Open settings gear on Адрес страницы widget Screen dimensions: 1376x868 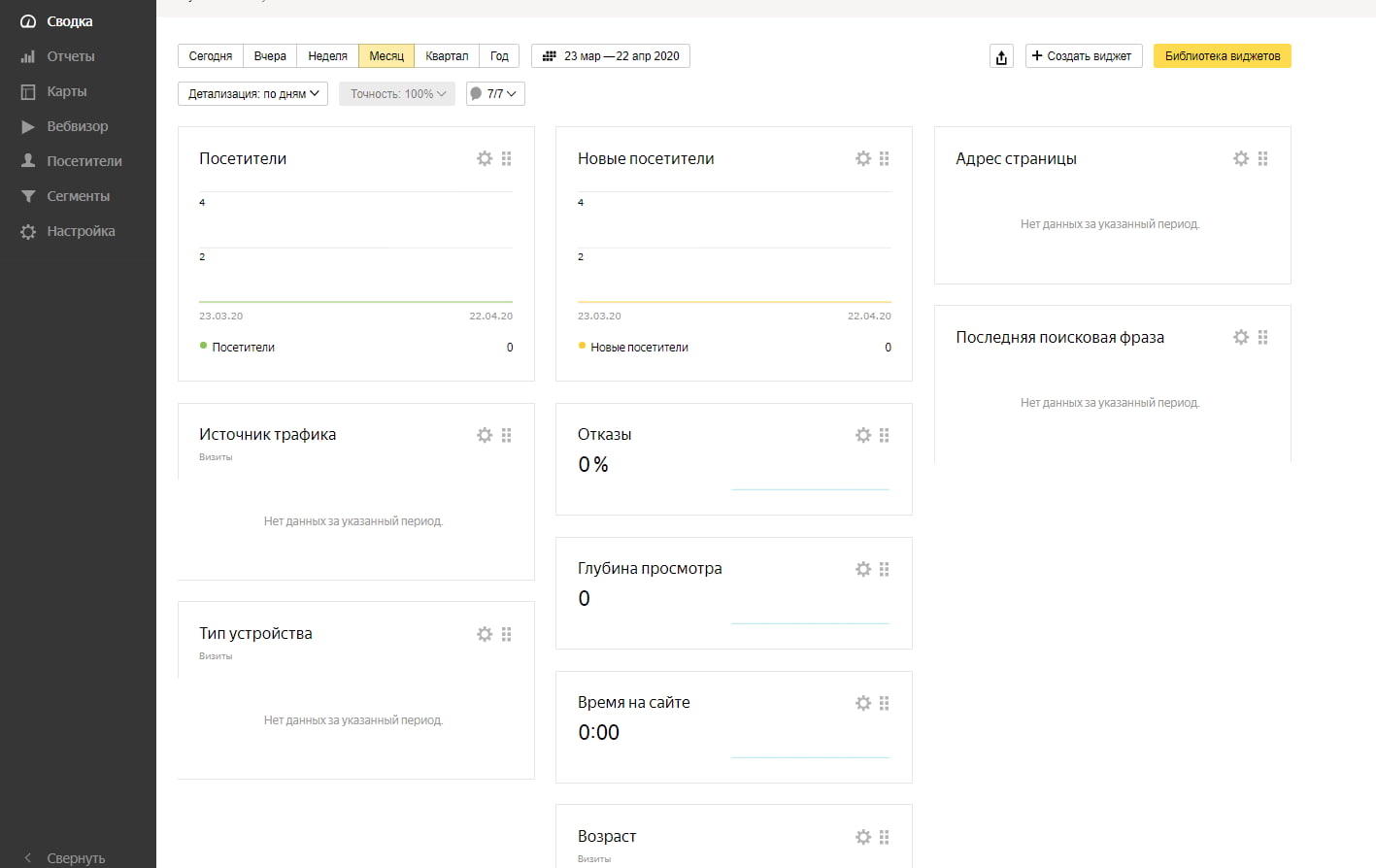1241,158
